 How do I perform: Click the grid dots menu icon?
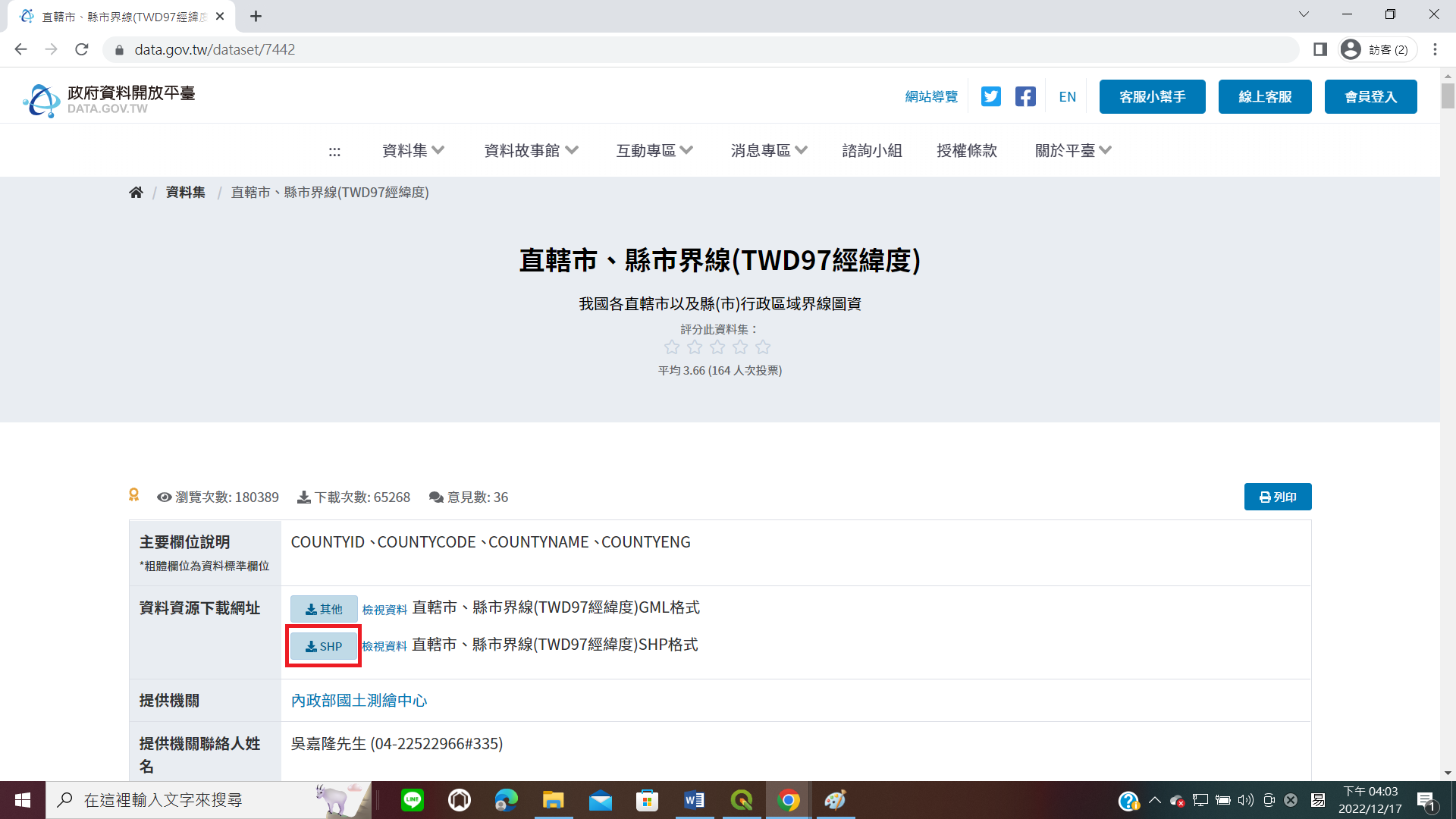334,151
